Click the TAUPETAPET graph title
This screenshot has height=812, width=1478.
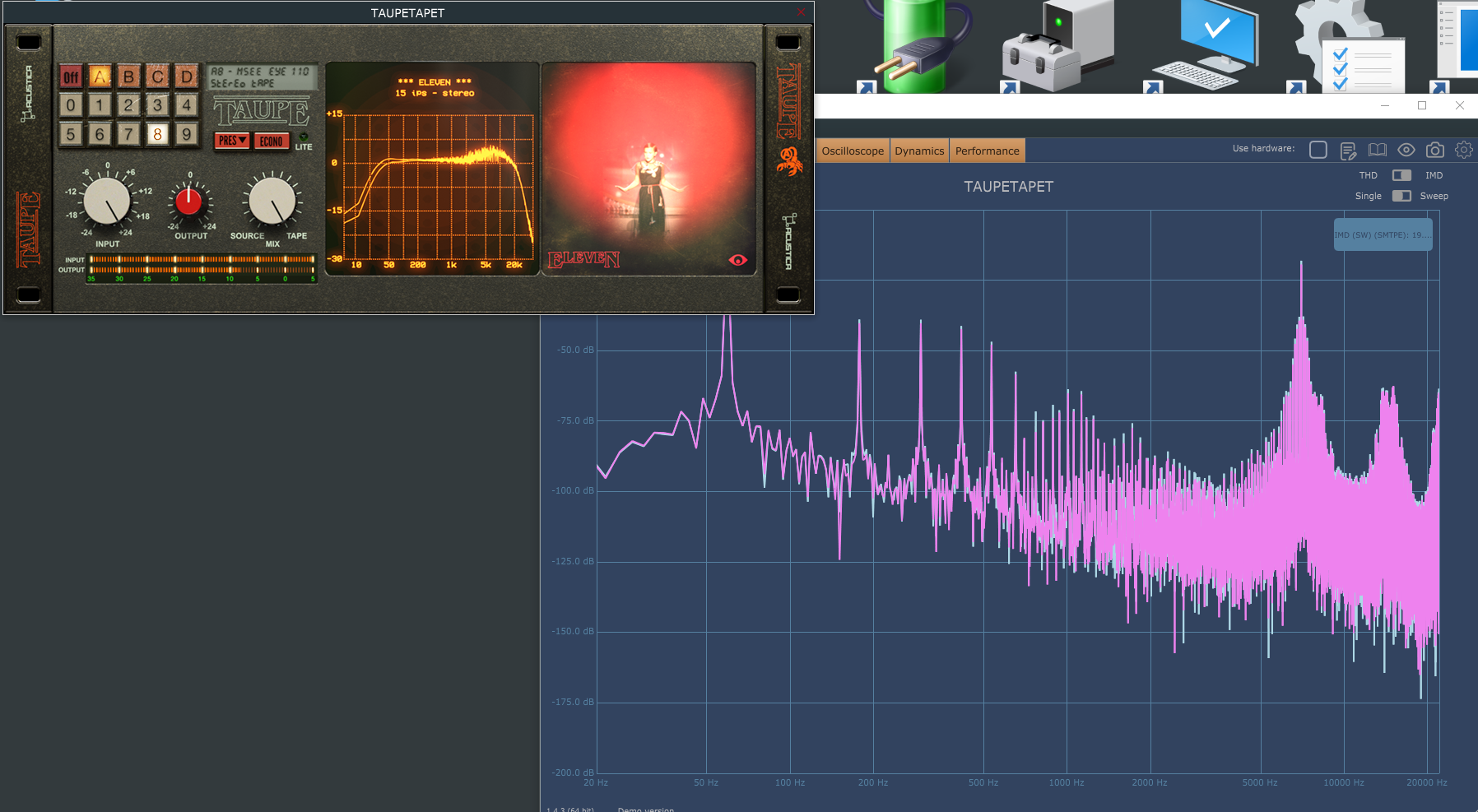[1008, 187]
